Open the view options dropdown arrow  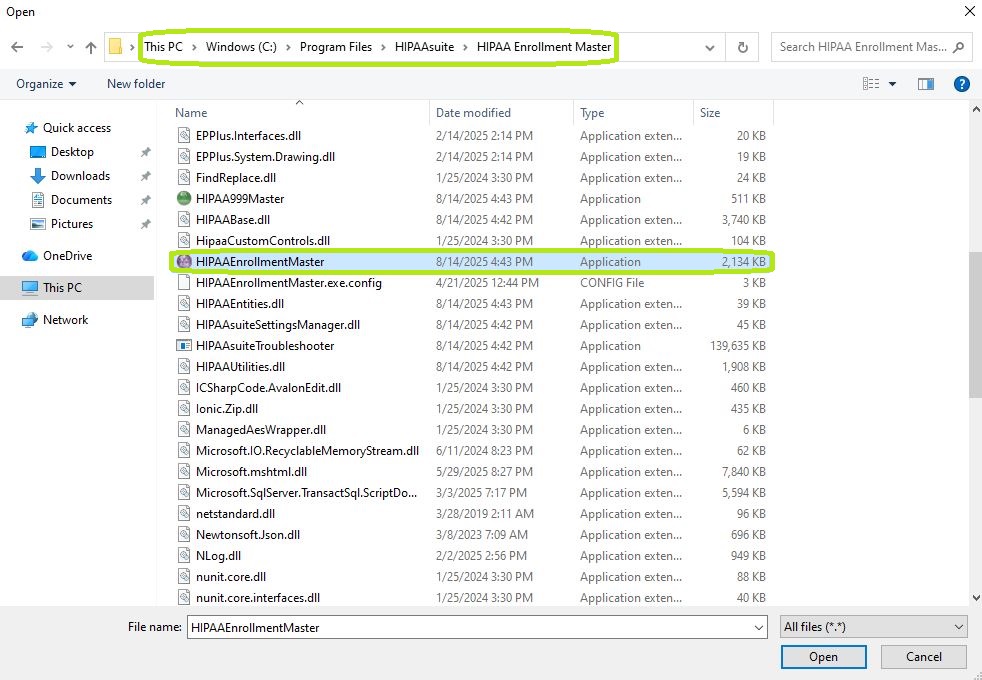click(x=892, y=84)
